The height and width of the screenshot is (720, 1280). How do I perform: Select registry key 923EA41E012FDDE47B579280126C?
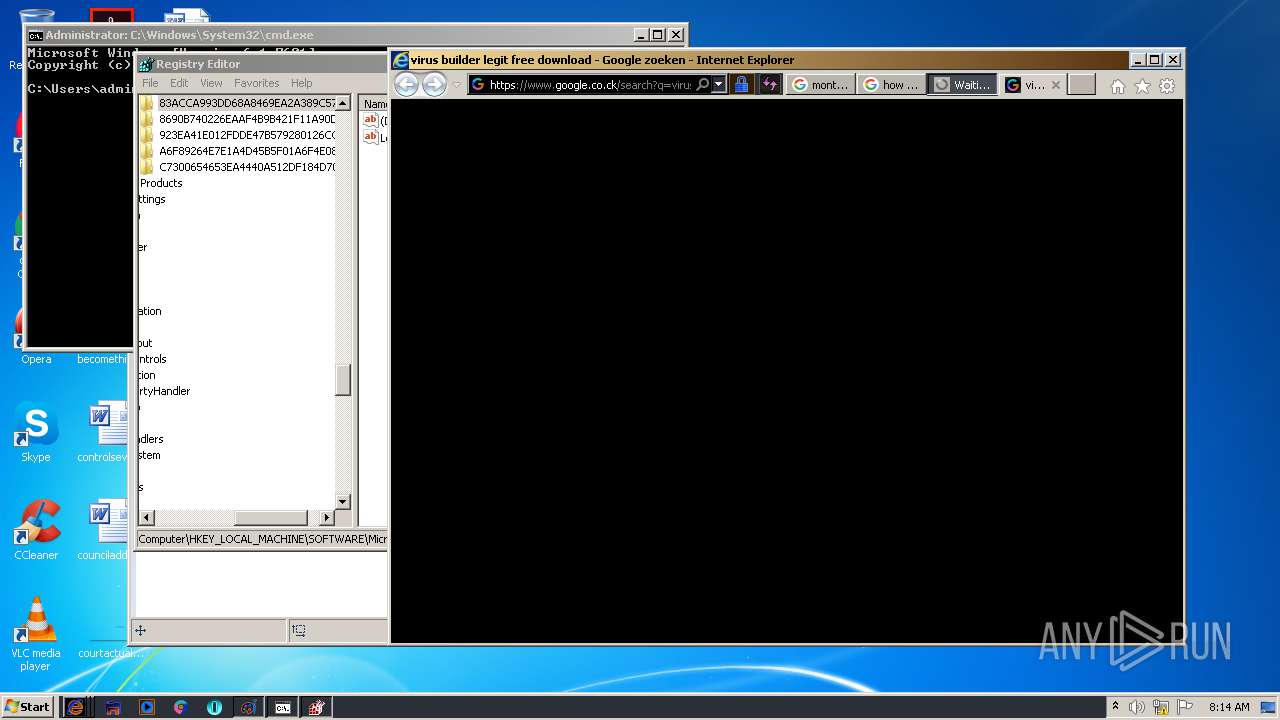point(247,135)
